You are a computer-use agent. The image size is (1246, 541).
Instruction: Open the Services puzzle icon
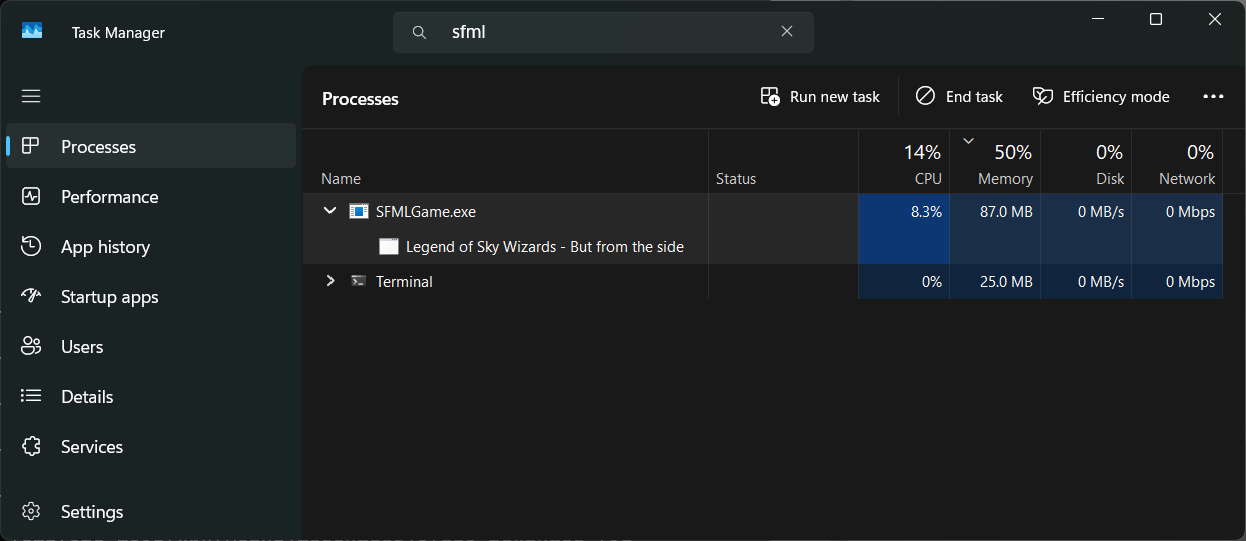point(31,447)
